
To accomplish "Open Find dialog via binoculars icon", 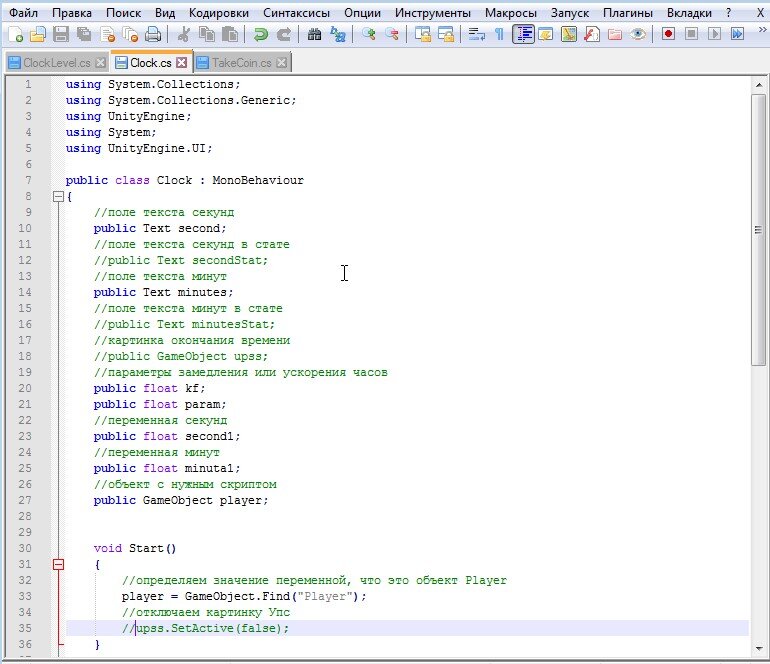I will coord(314,34).
